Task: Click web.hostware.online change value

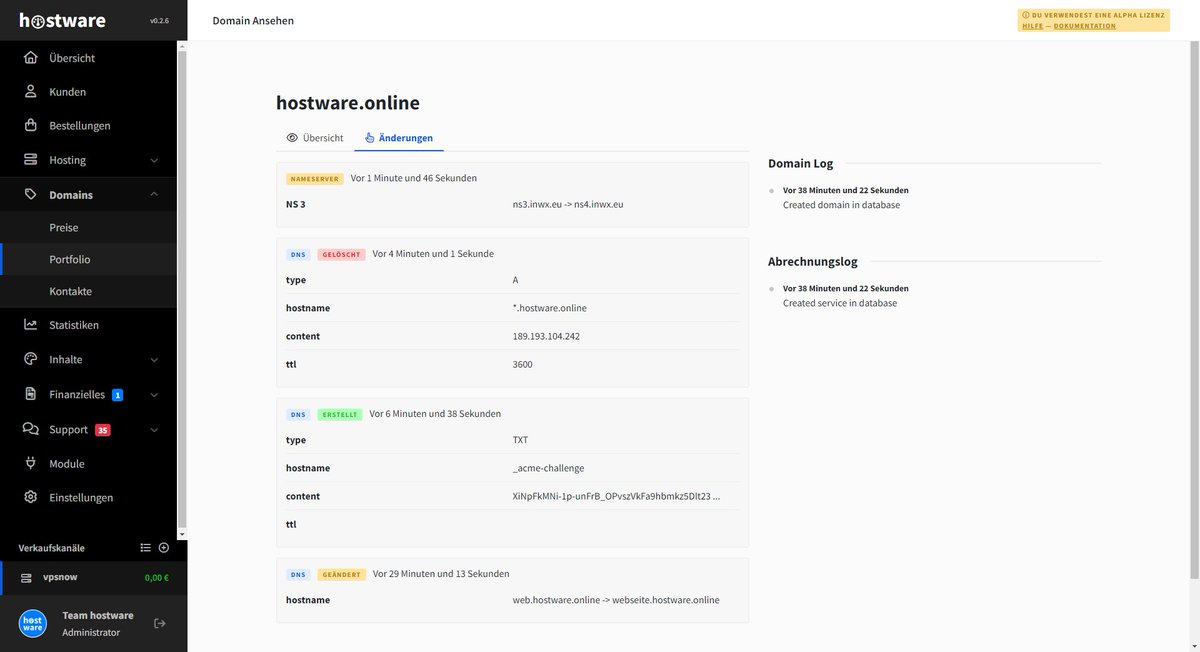Action: (616, 600)
